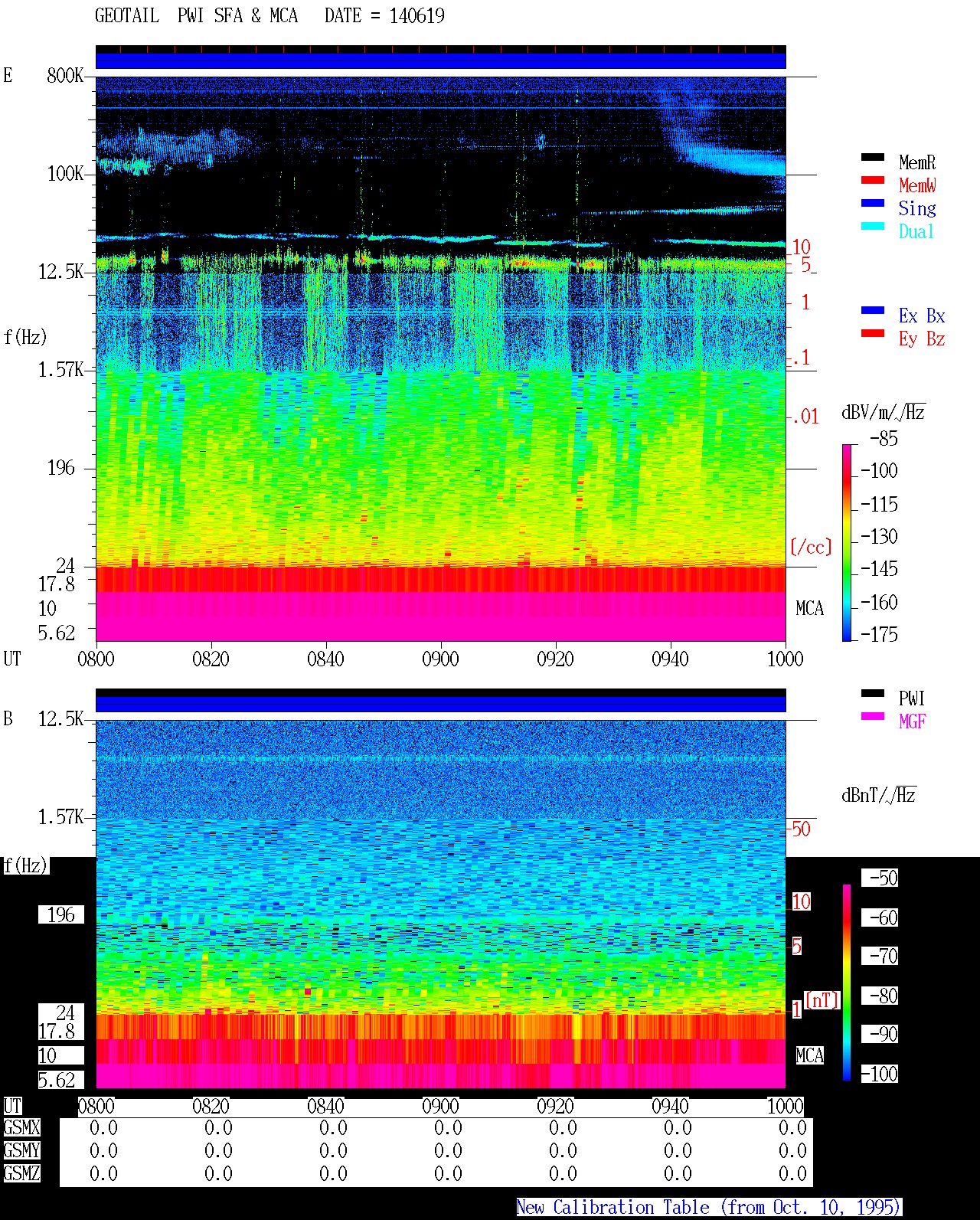Click the New Calibration Table link
This screenshot has height=1220, width=980.
[709, 1208]
